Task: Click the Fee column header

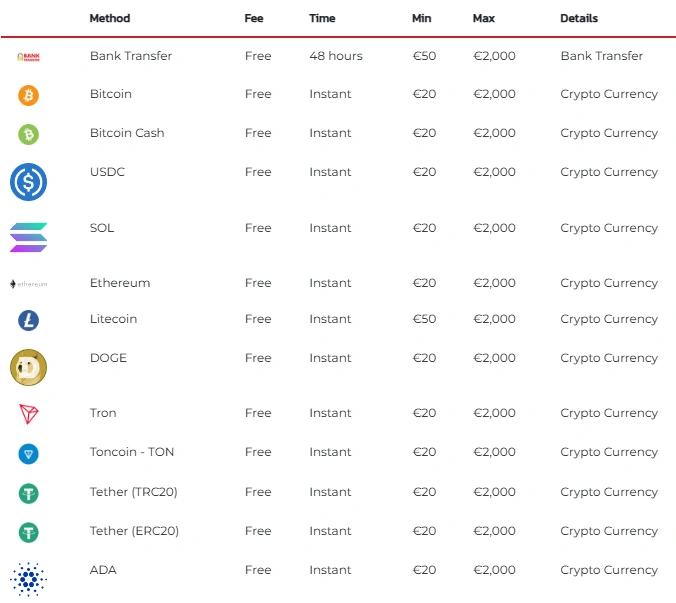Action: (254, 18)
